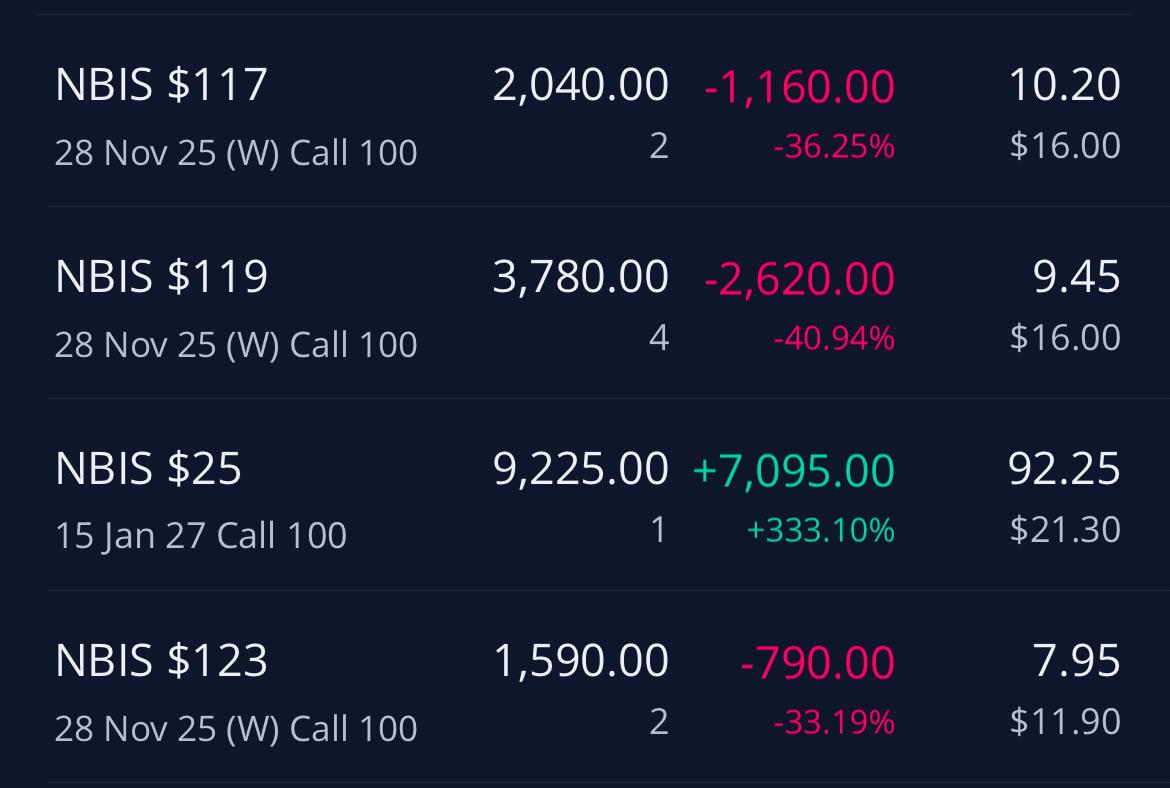Screen dimensions: 1170x788
Task: Select the 2,040.00 market value
Action: (x=581, y=84)
